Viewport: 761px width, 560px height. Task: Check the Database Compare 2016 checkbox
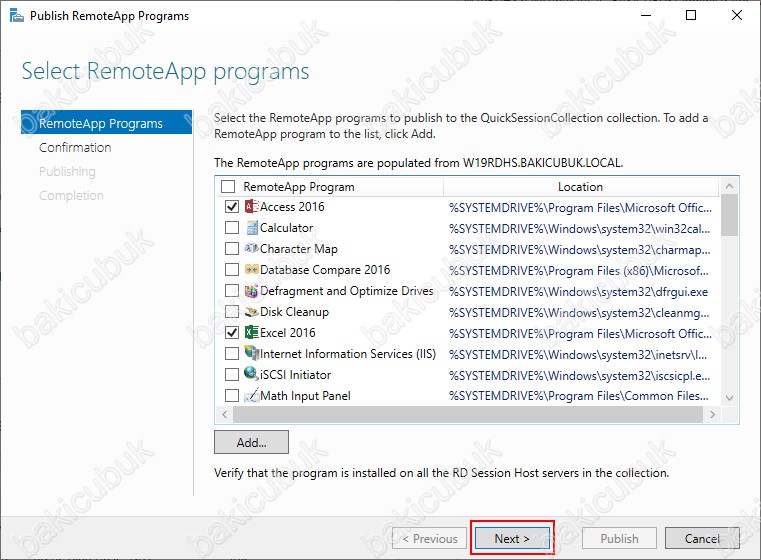coord(232,269)
